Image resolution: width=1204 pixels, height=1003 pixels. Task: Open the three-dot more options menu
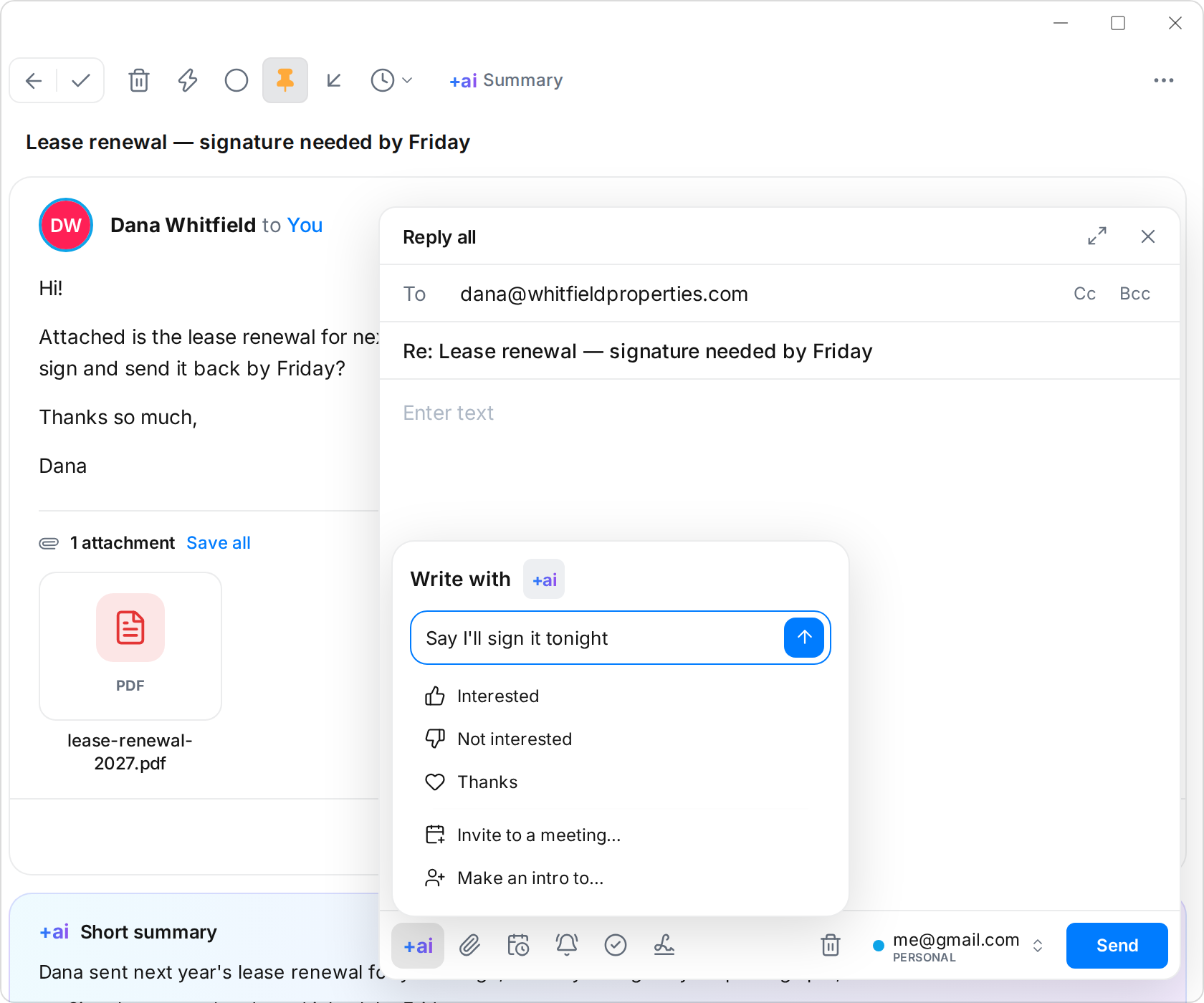tap(1164, 80)
